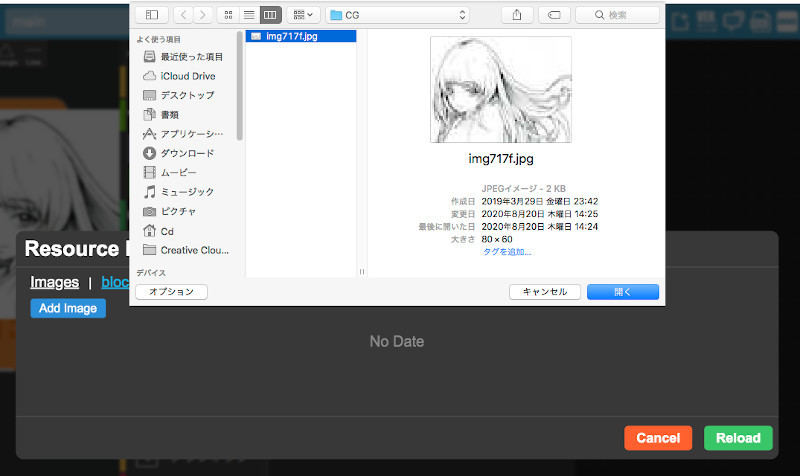Open iCloud Drive in the sidebar
Screen dimensions: 800x476
pos(187,76)
